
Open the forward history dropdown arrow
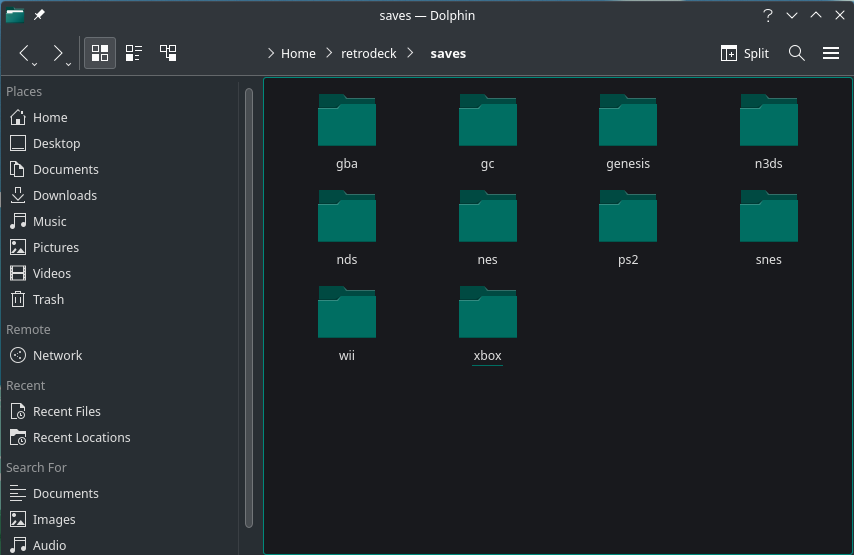(x=69, y=64)
